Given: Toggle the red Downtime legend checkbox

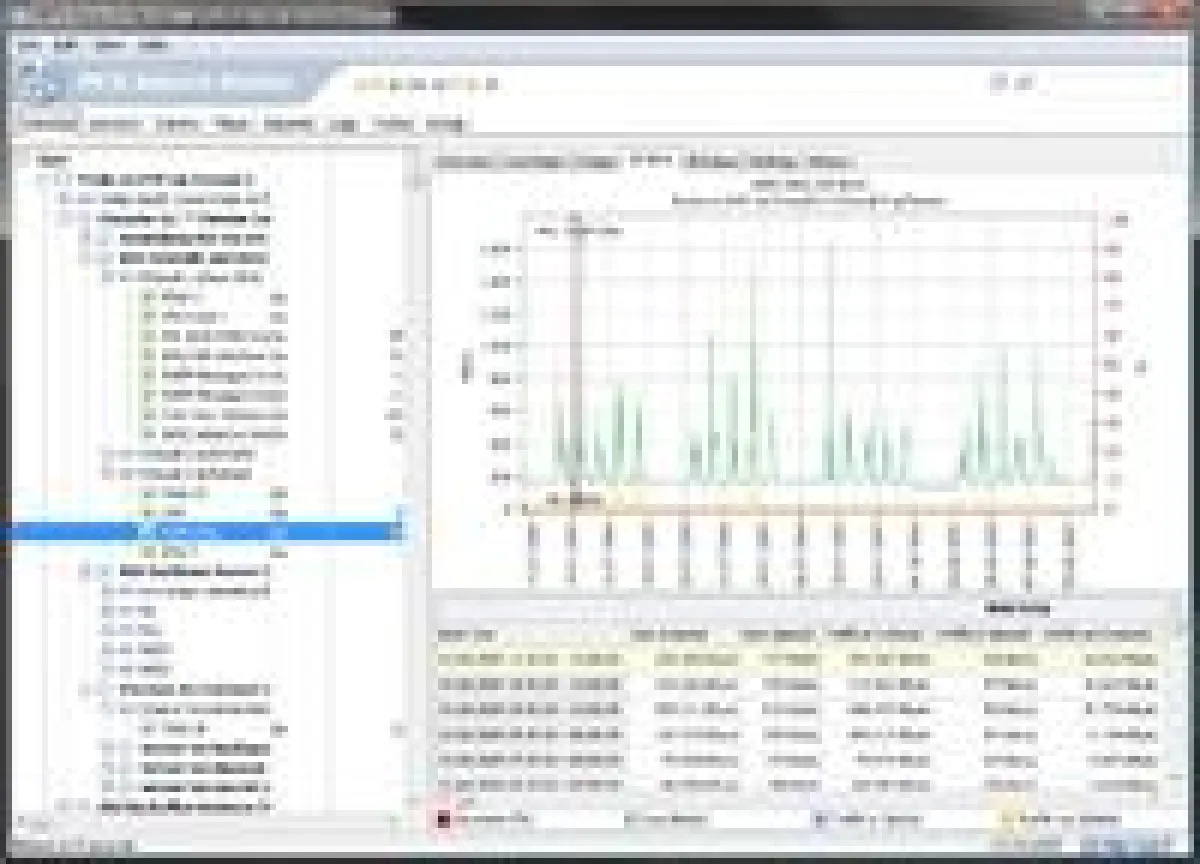Looking at the screenshot, I should click(443, 820).
